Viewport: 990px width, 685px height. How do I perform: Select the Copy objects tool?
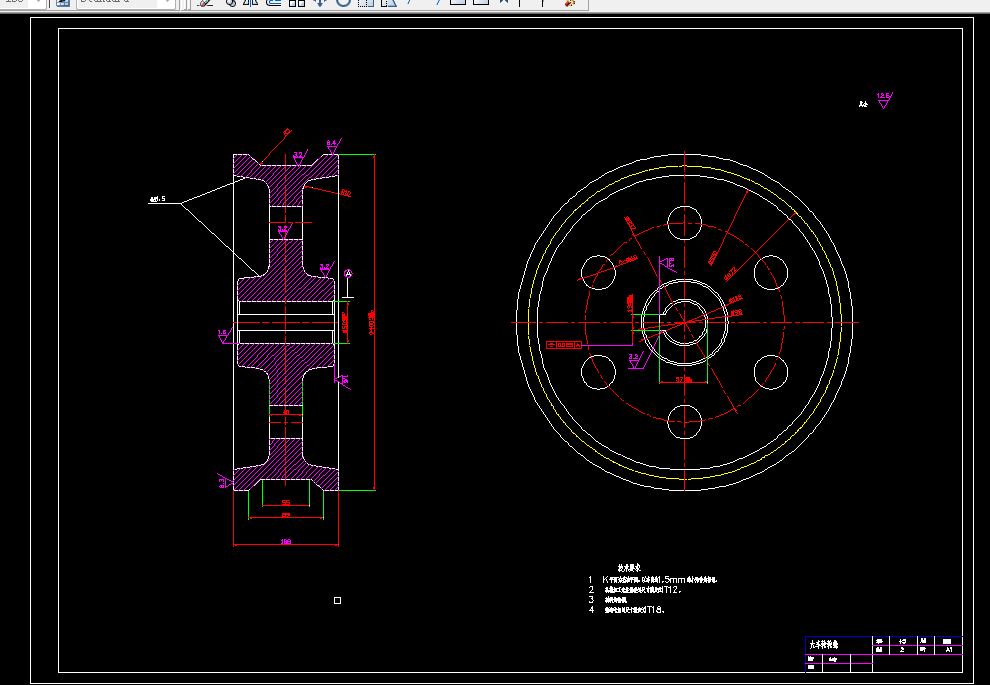pos(230,3)
